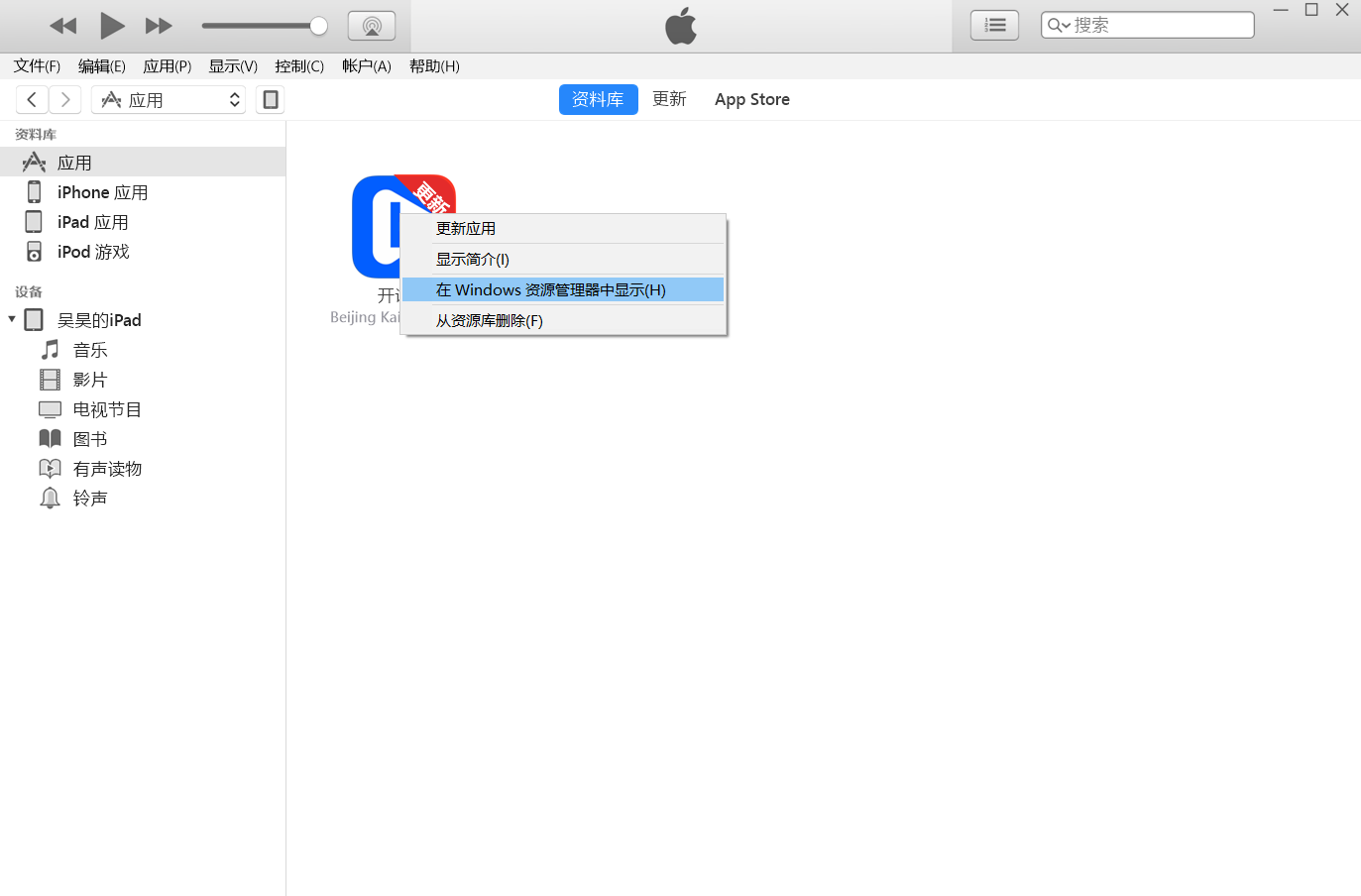Click the play button

[x=112, y=26]
